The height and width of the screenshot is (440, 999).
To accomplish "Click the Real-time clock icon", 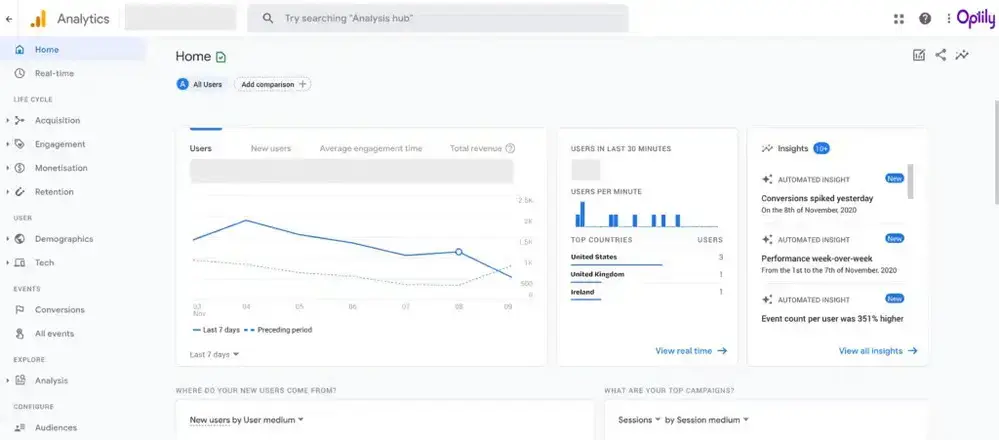I will coord(20,73).
